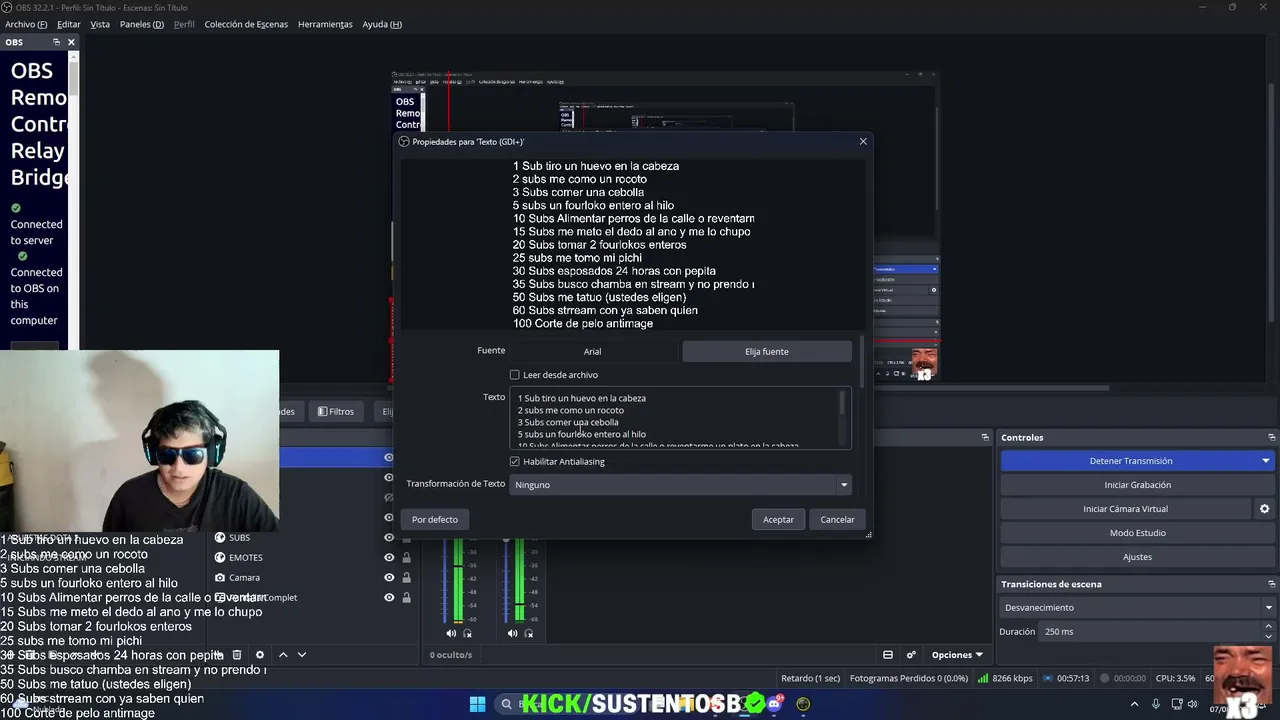Click Iniciar Grabación button

(1138, 485)
